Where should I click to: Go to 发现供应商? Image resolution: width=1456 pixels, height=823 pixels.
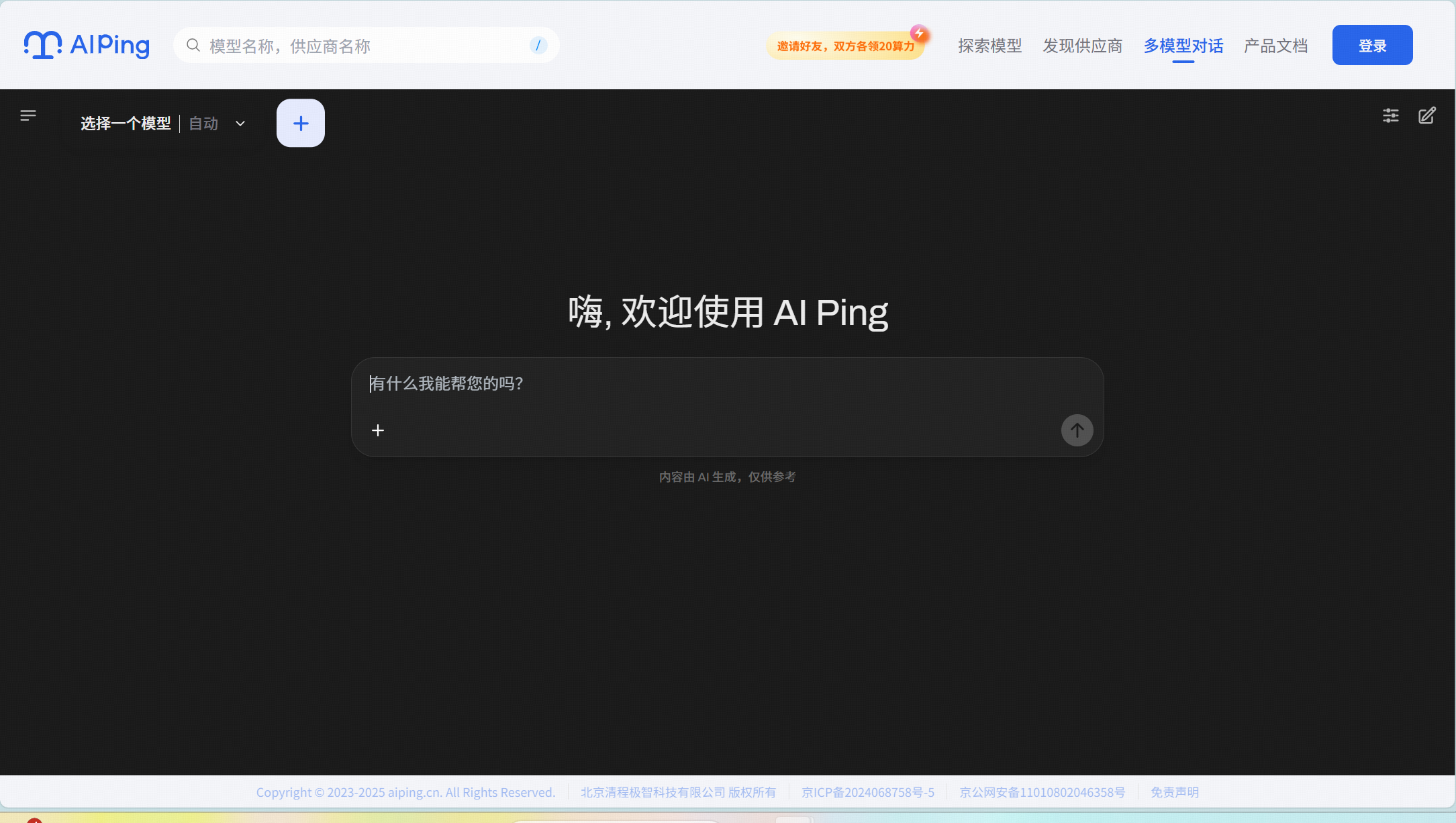click(x=1082, y=46)
